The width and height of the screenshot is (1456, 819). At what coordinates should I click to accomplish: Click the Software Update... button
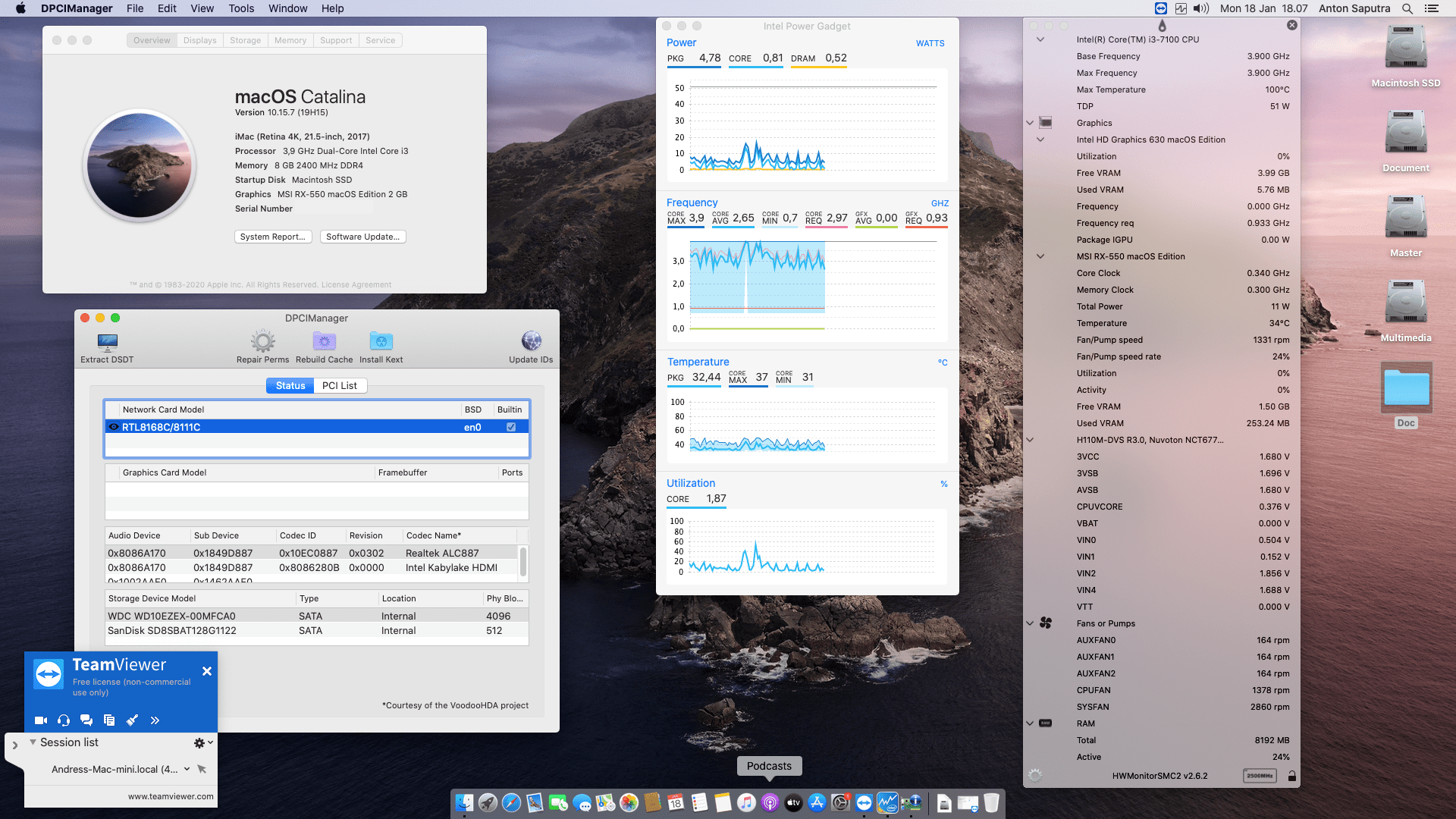363,237
